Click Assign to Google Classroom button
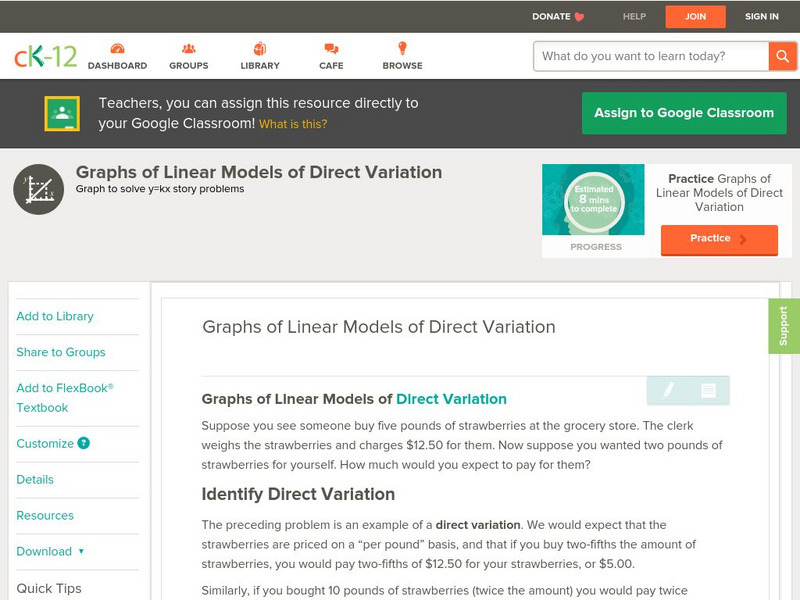Screen dimensions: 800x600 tap(684, 113)
